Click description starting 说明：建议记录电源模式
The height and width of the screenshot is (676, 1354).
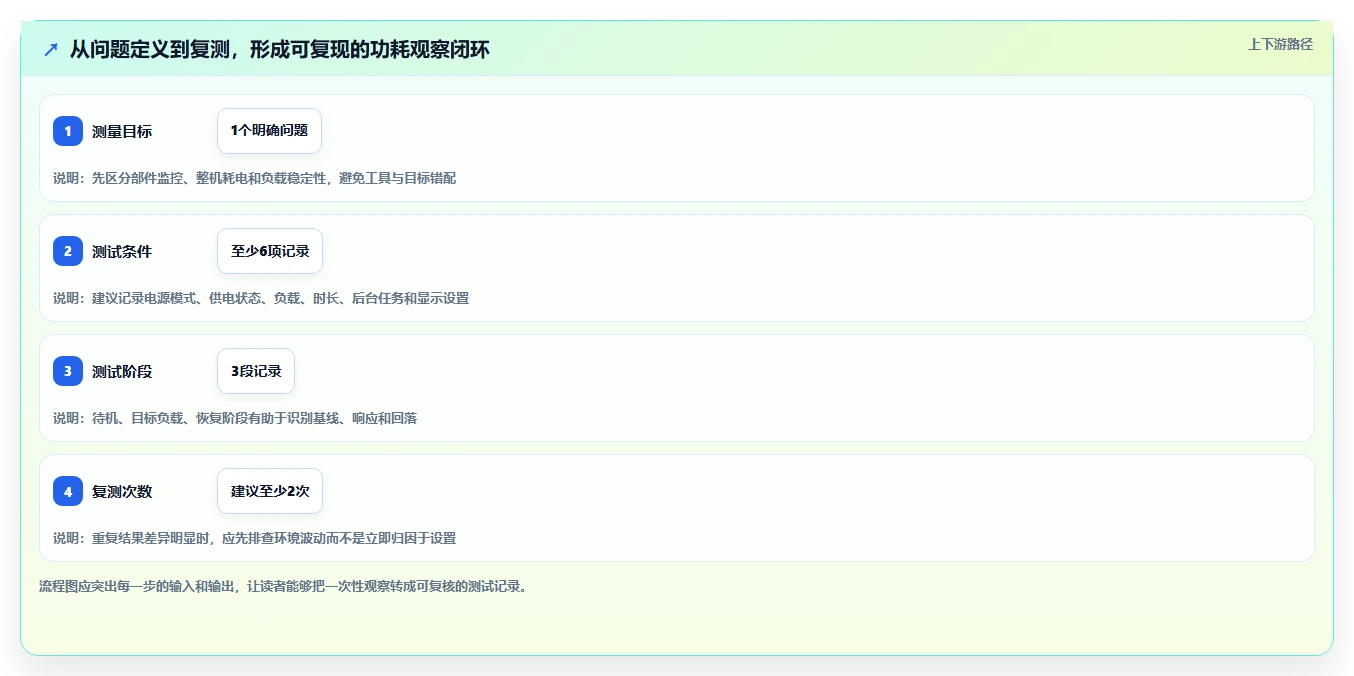coord(261,298)
